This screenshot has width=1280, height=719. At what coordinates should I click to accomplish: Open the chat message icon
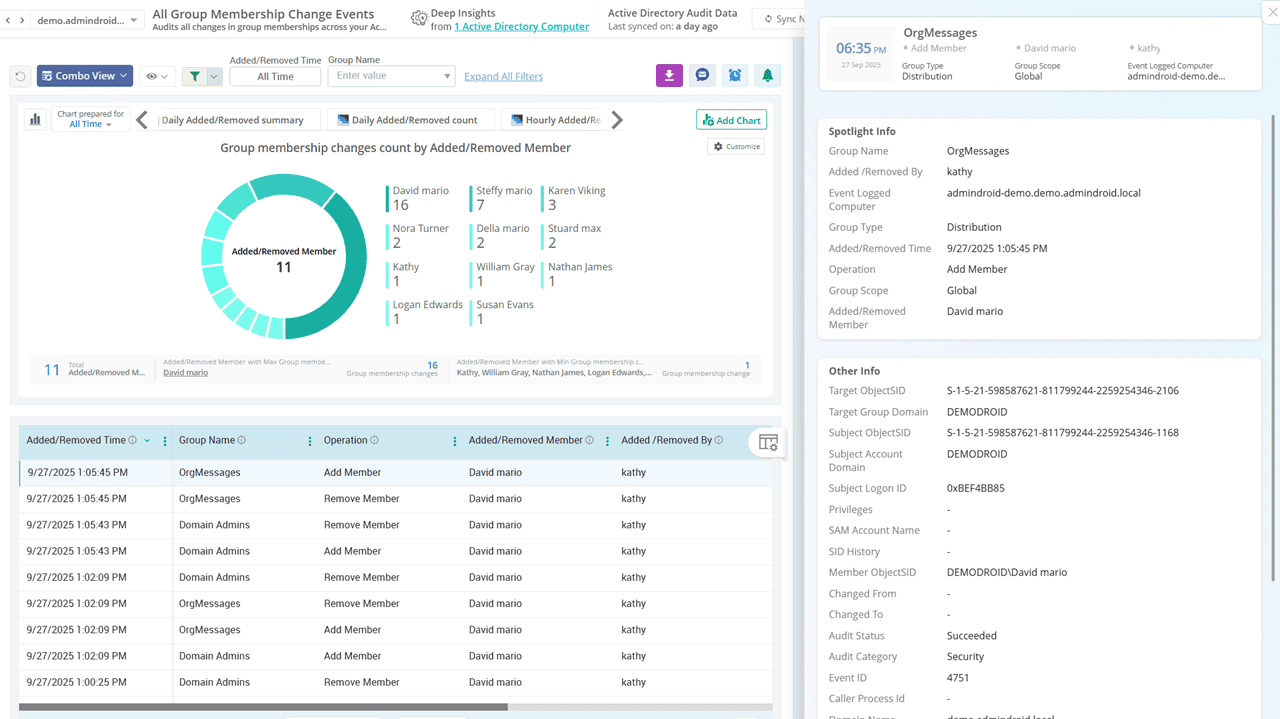click(x=702, y=76)
